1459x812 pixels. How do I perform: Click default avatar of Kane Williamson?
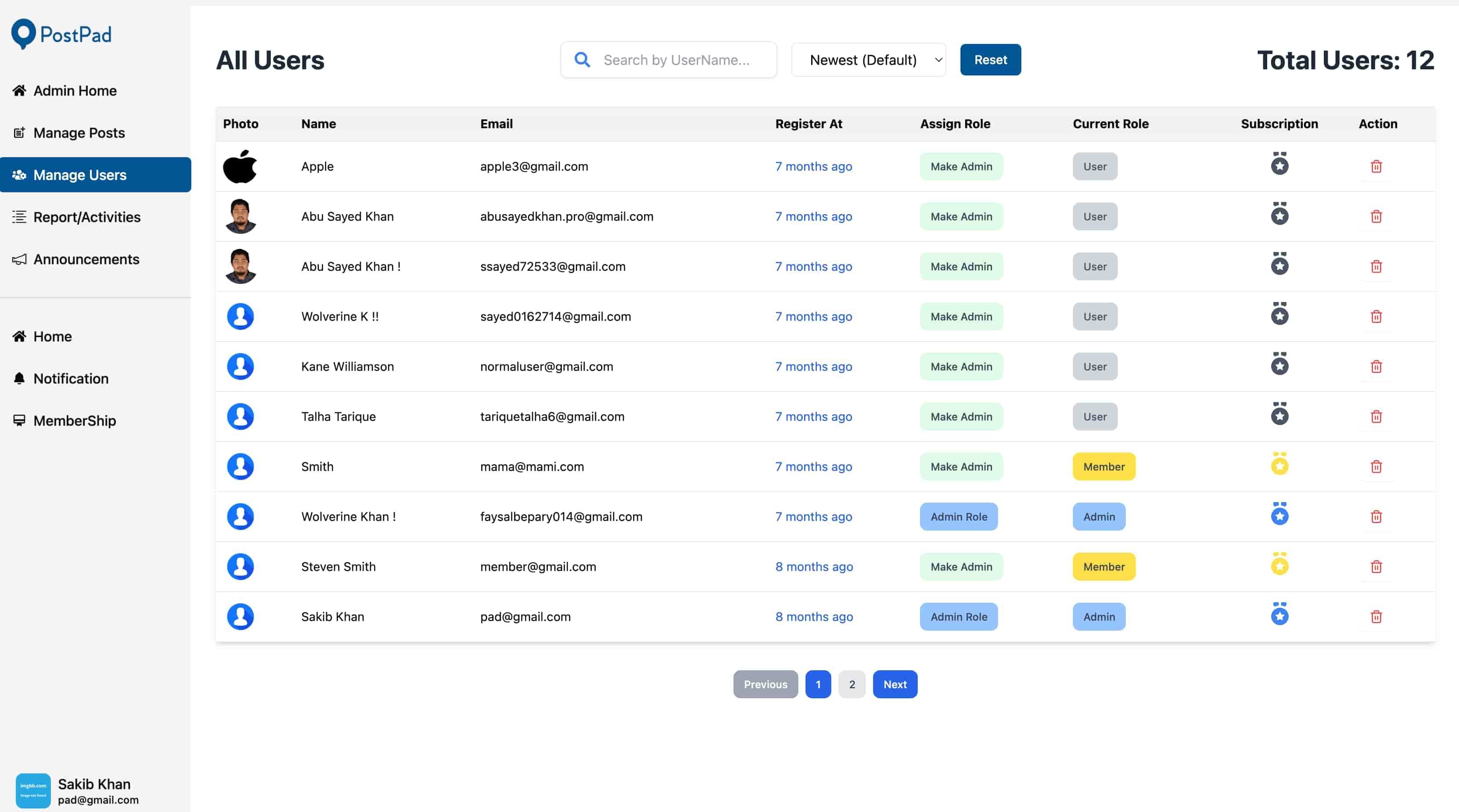[x=240, y=366]
